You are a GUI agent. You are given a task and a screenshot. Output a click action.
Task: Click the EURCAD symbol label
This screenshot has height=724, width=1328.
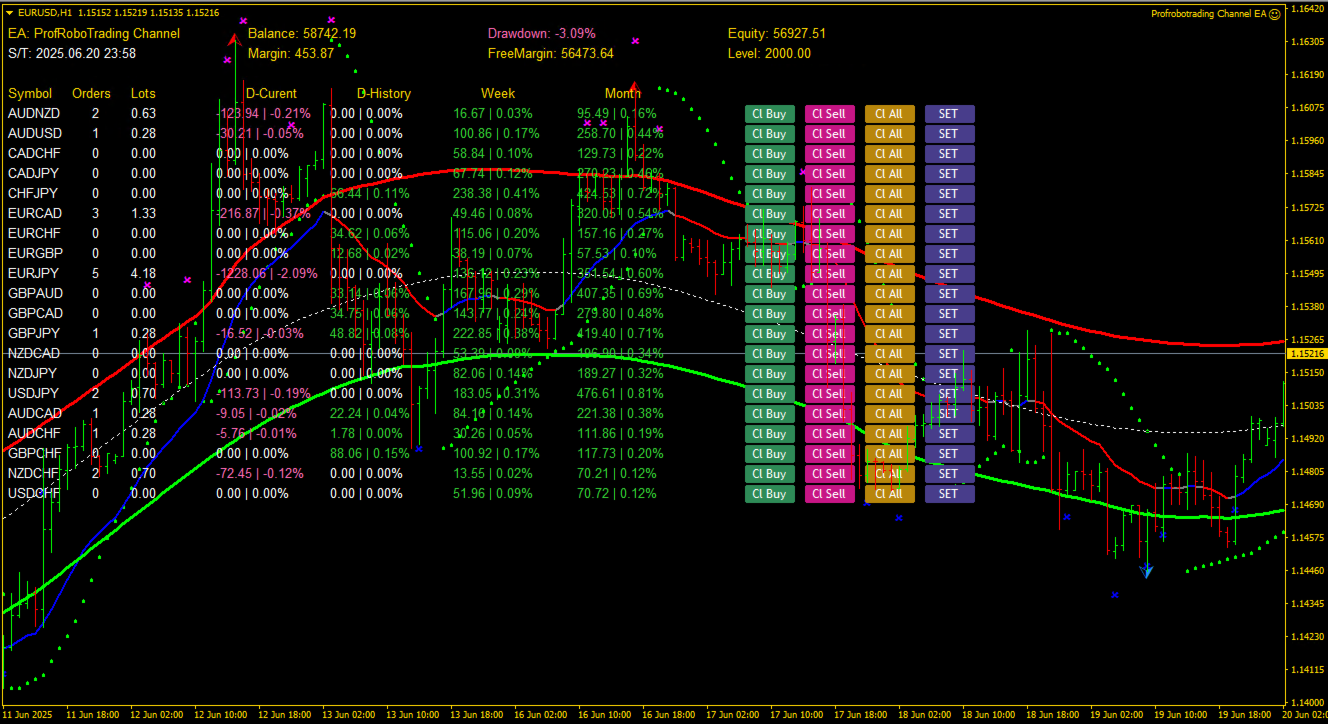[x=35, y=213]
